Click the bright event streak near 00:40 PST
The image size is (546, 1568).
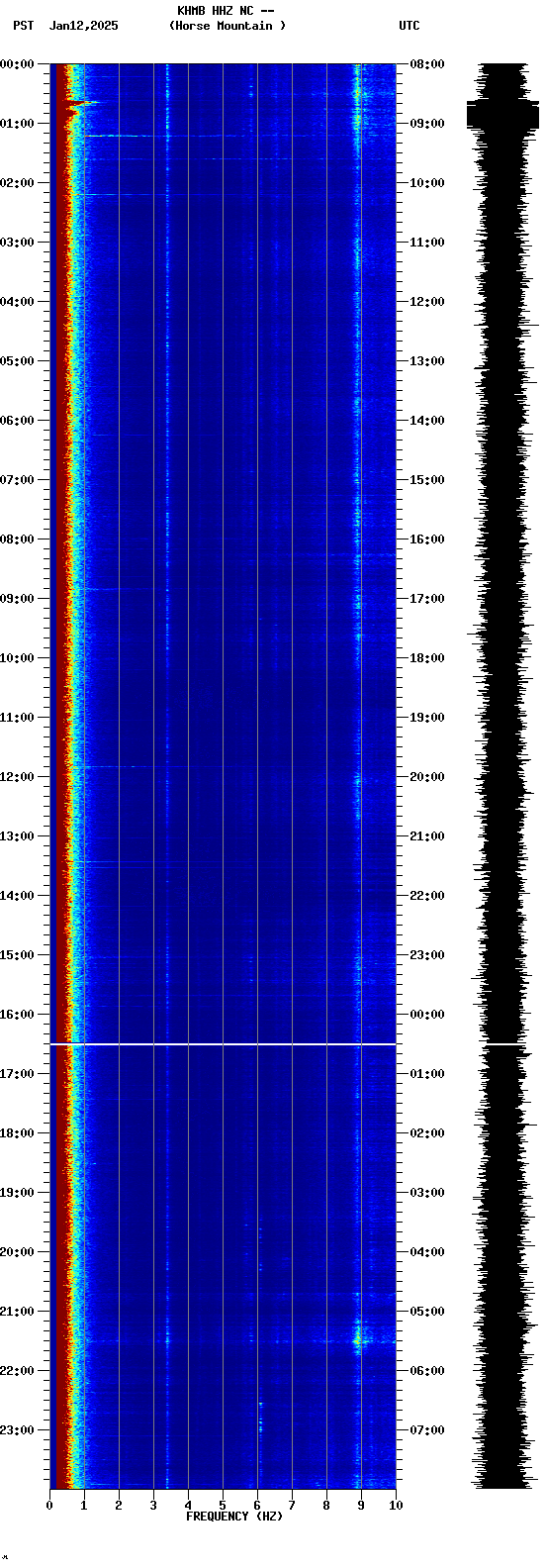(x=83, y=103)
